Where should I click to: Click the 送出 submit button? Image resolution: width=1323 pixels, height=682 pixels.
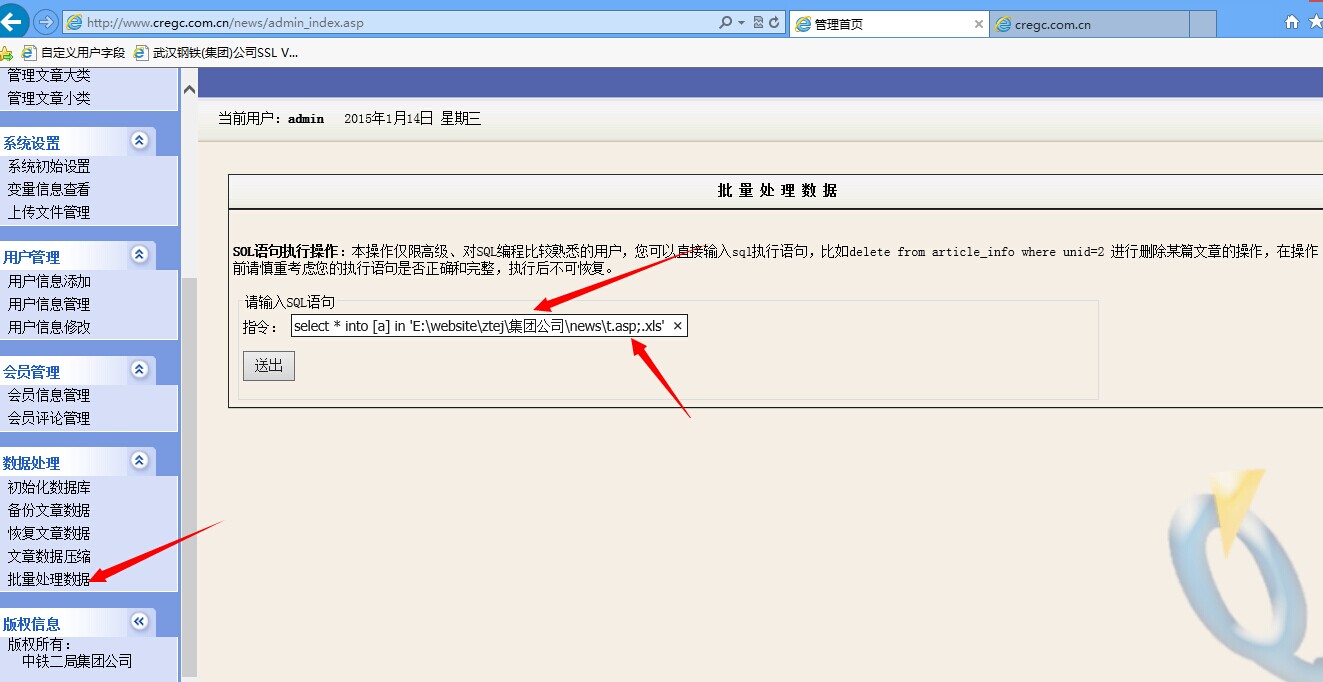click(x=269, y=365)
